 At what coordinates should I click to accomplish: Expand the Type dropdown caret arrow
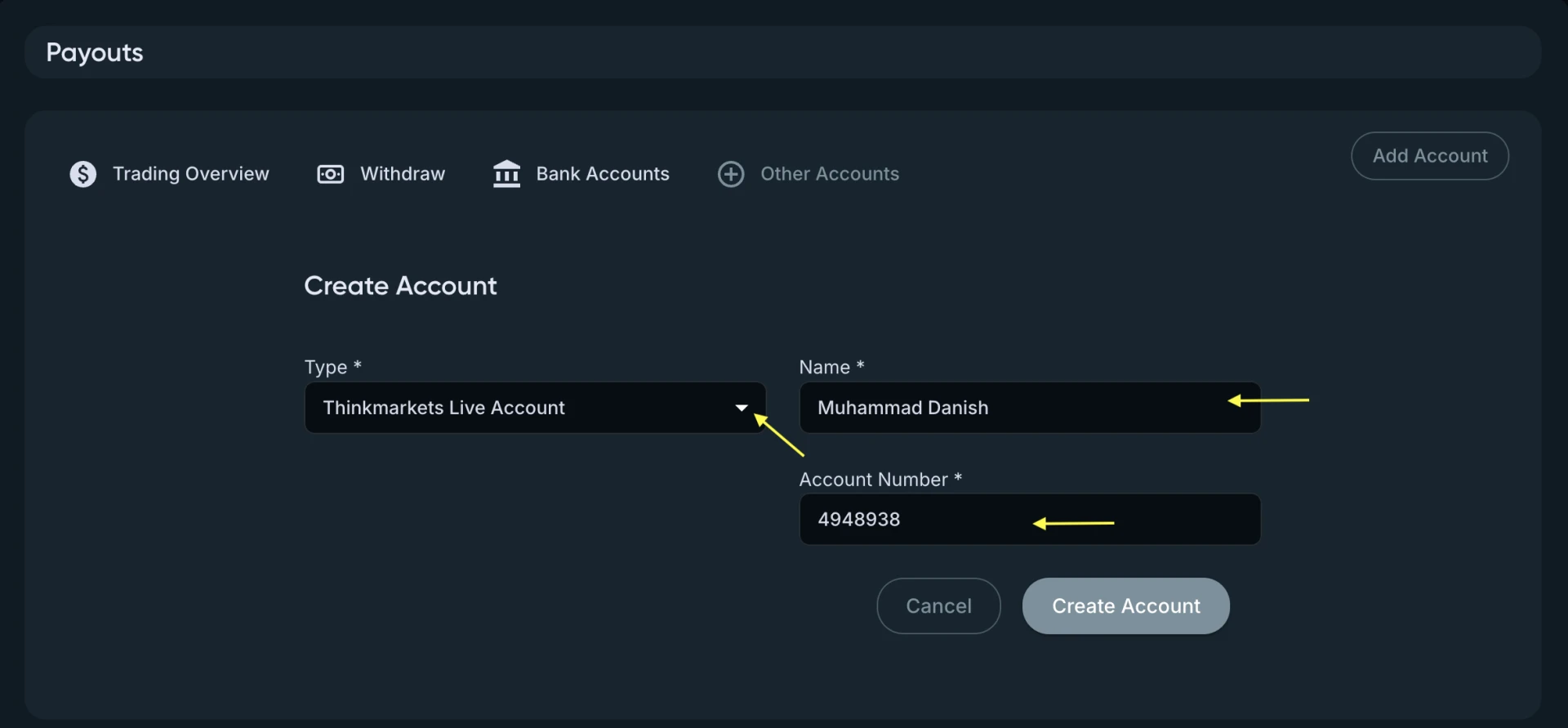[x=742, y=408]
